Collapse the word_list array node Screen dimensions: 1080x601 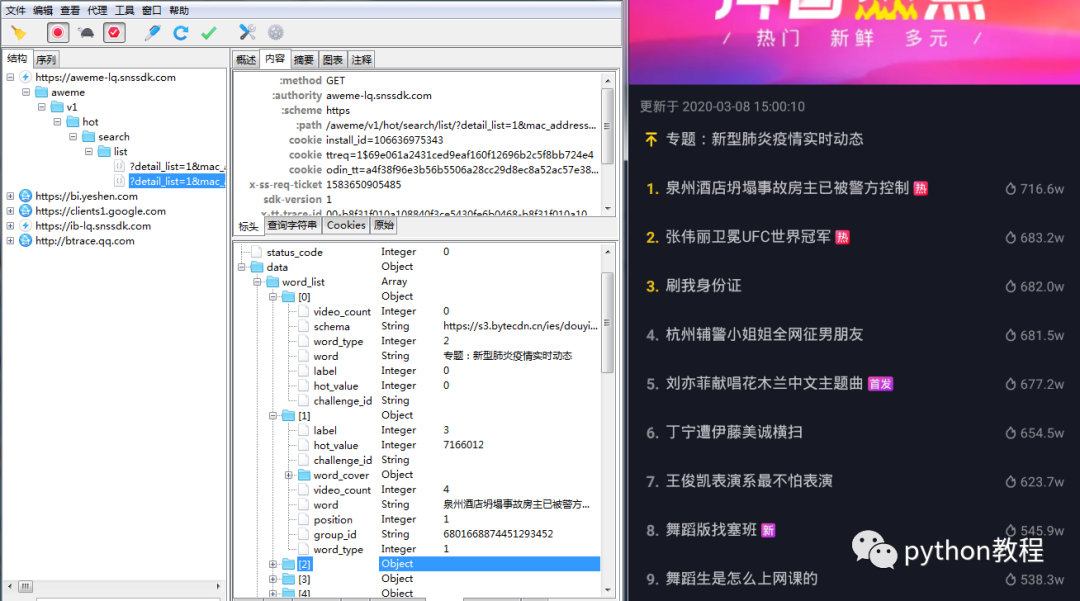click(257, 282)
